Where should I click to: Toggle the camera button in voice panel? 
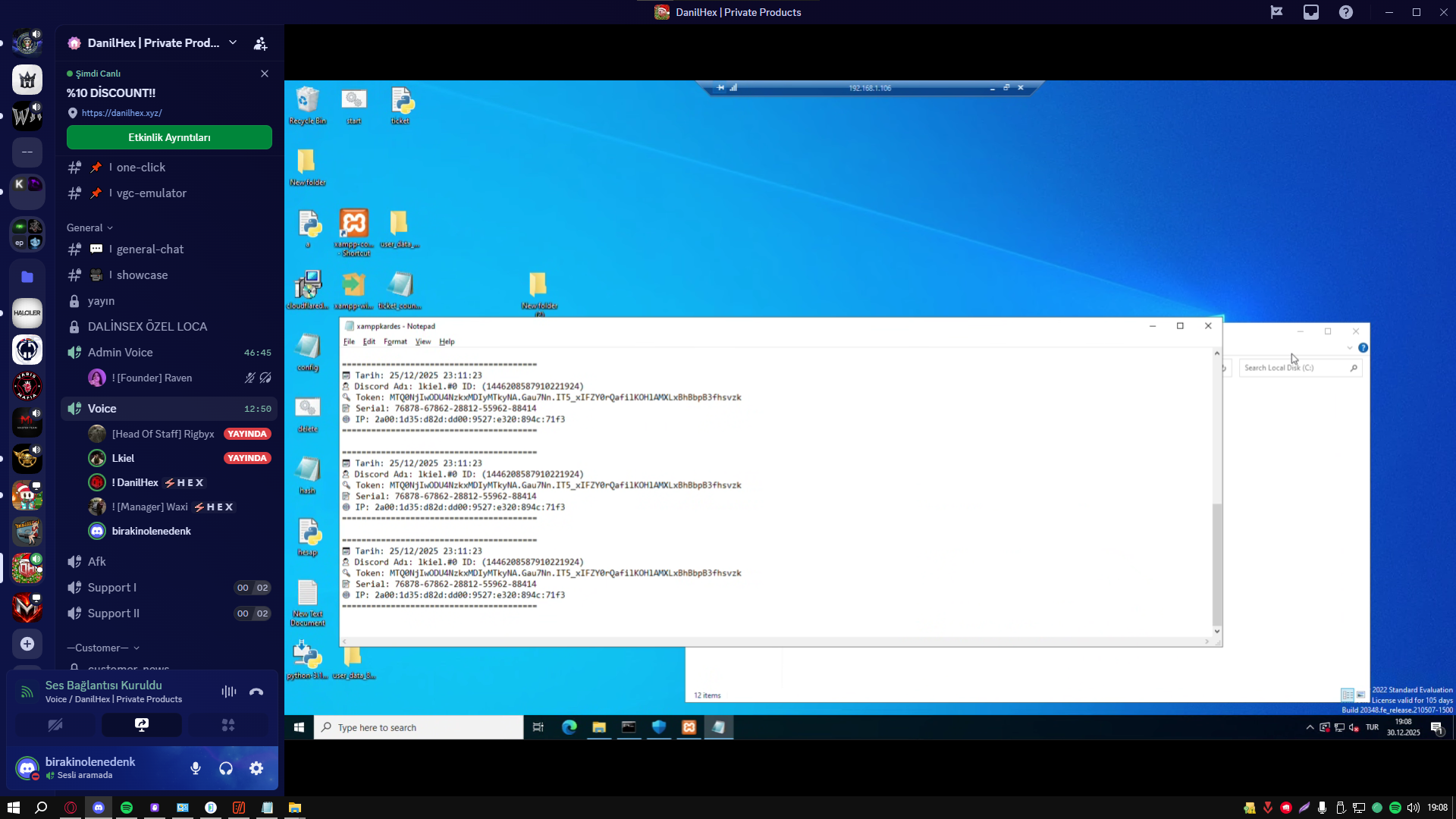[x=55, y=725]
